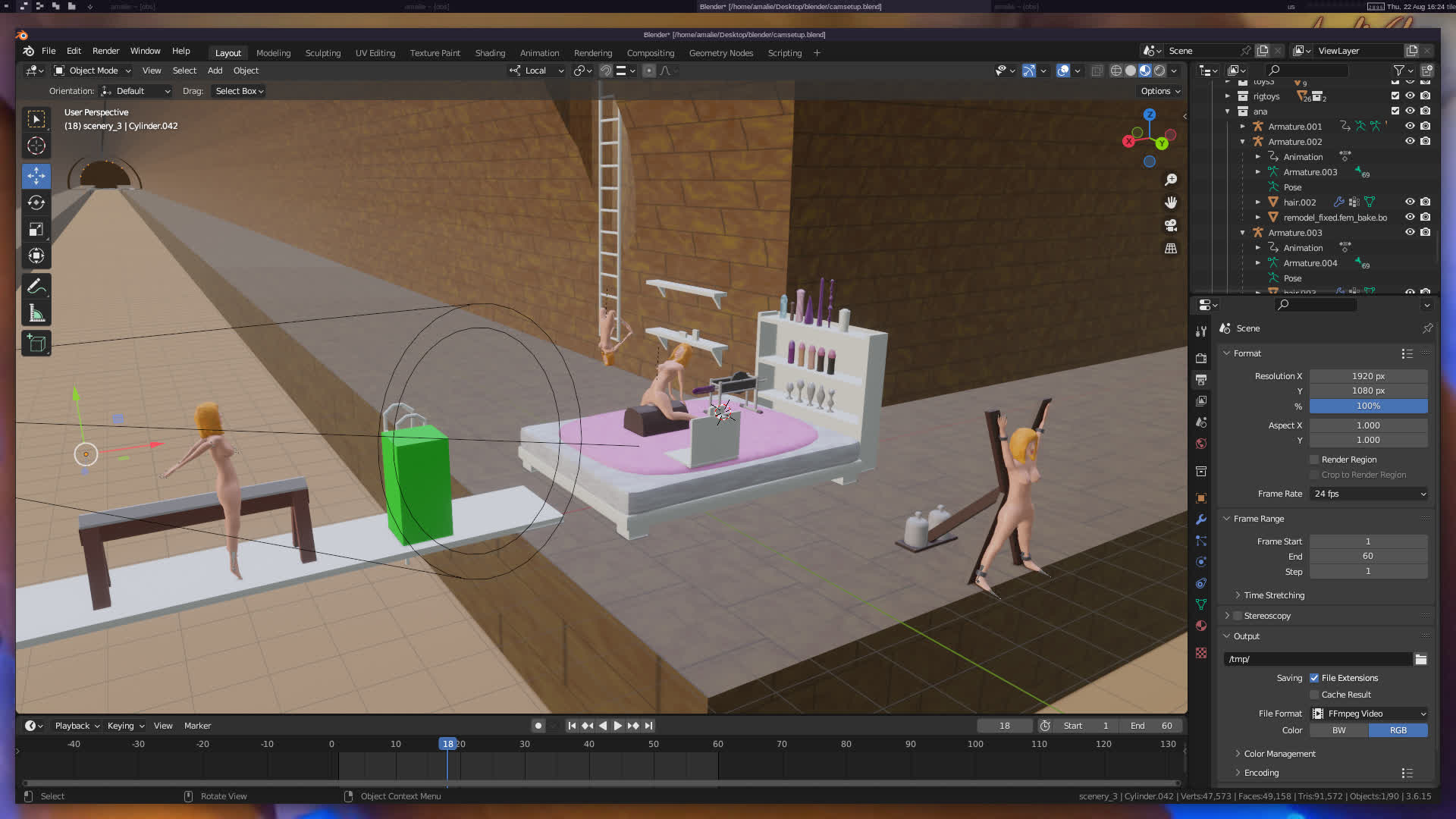Activate the Annotate pencil tool
The width and height of the screenshot is (1456, 819).
(36, 287)
